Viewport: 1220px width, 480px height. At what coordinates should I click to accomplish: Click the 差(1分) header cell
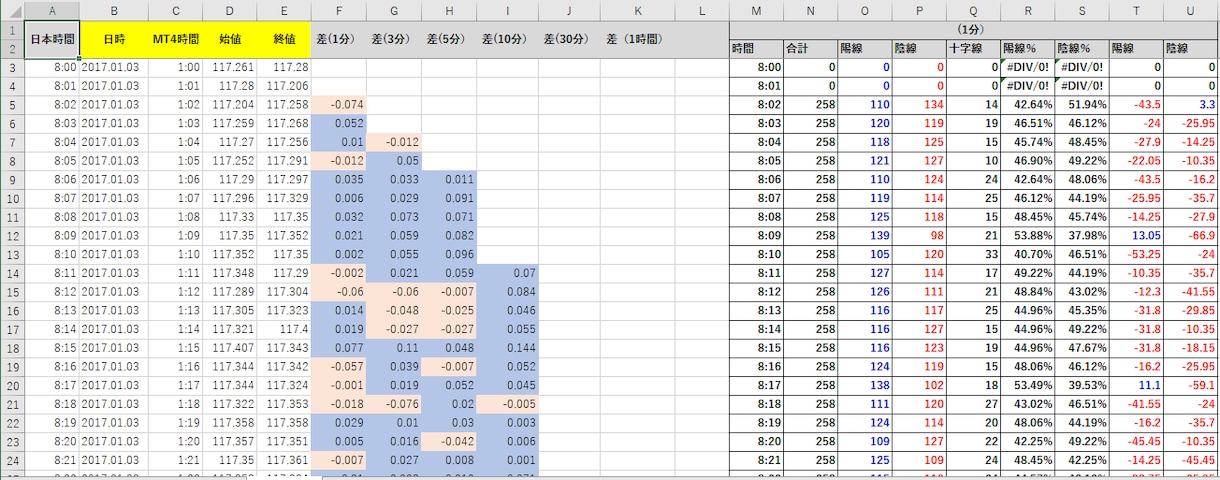pos(339,39)
